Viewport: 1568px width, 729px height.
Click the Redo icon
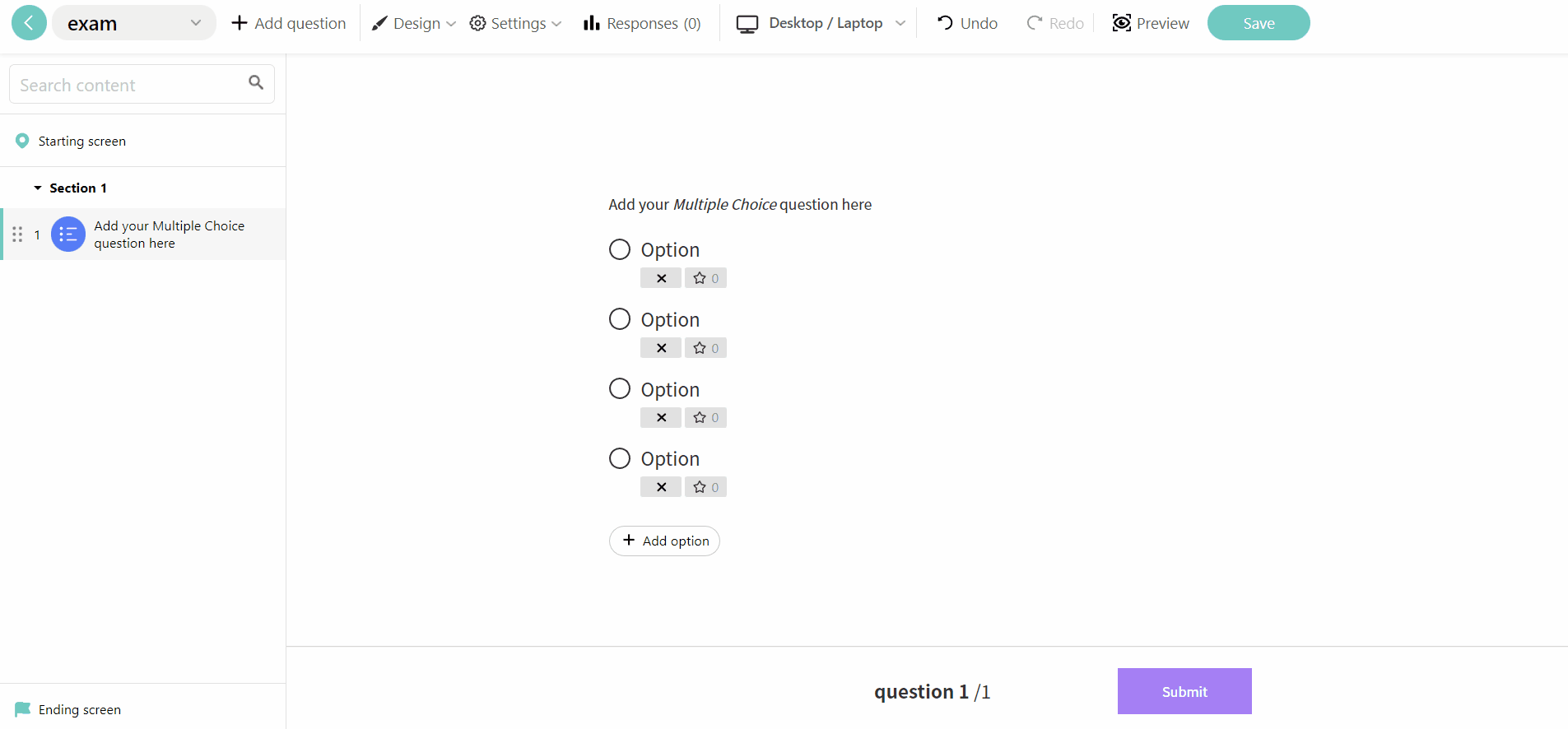pos(1035,22)
